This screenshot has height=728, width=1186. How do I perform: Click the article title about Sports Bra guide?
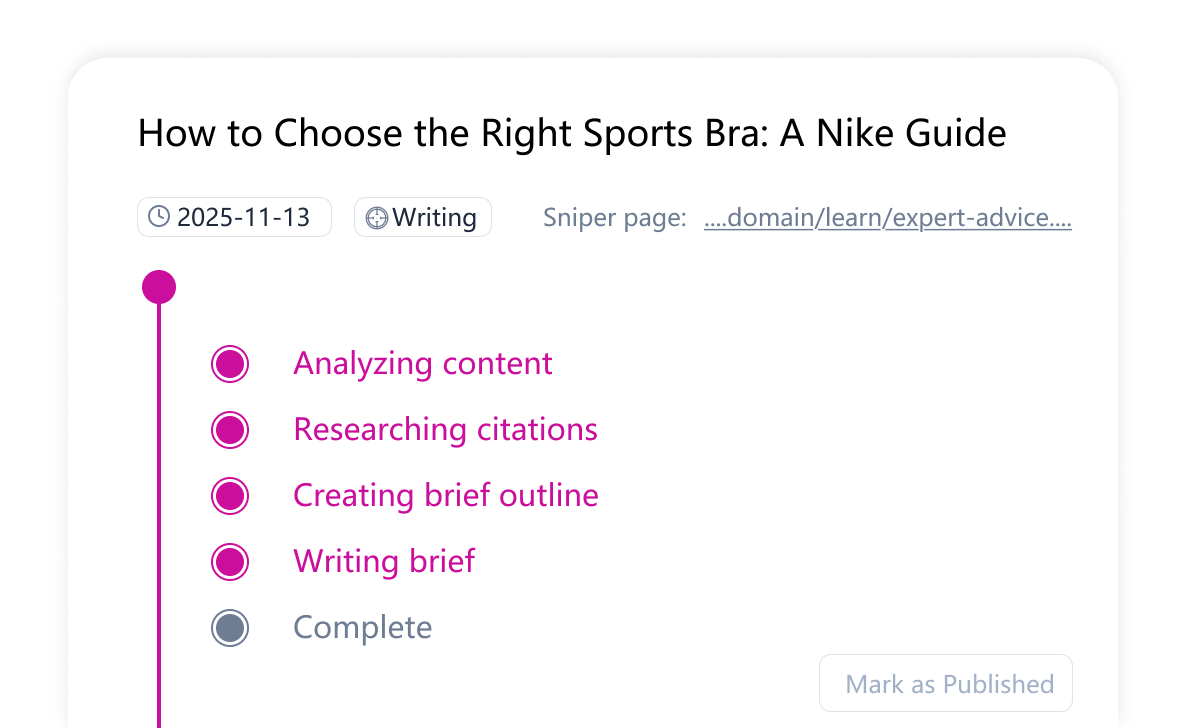[572, 133]
